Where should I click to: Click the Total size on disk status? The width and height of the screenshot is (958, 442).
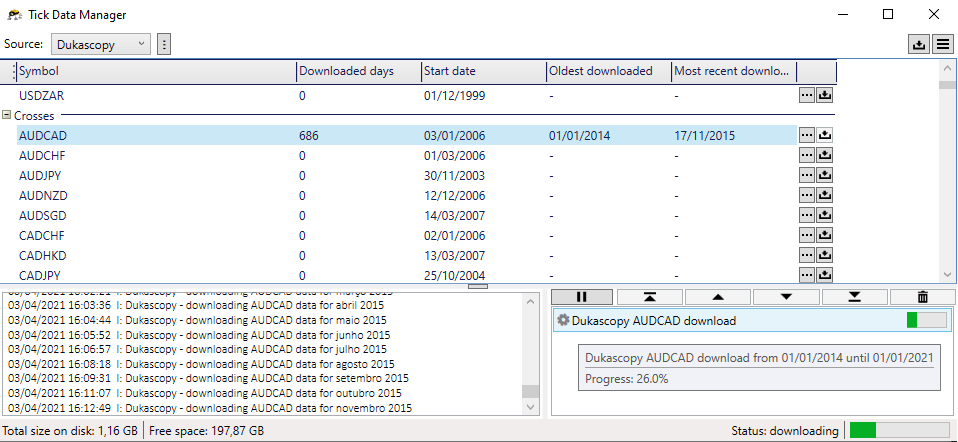coord(70,430)
